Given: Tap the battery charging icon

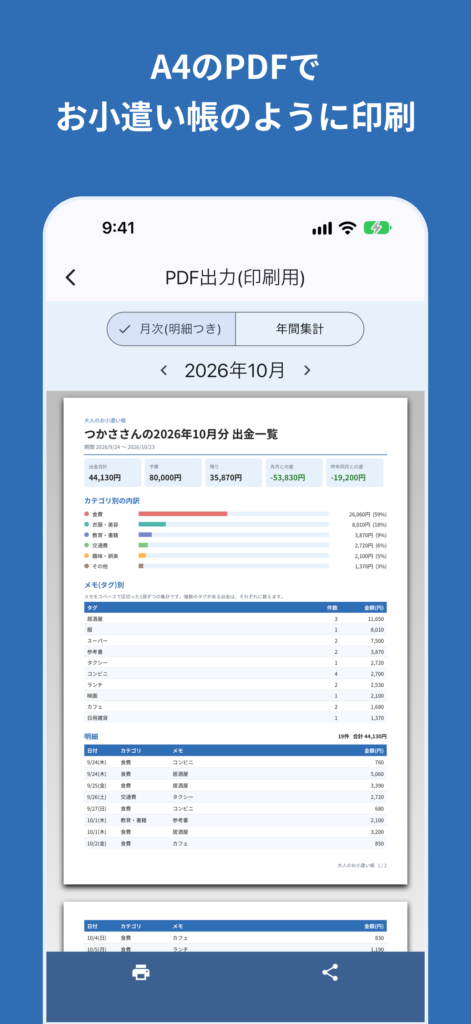Looking at the screenshot, I should pos(377,228).
